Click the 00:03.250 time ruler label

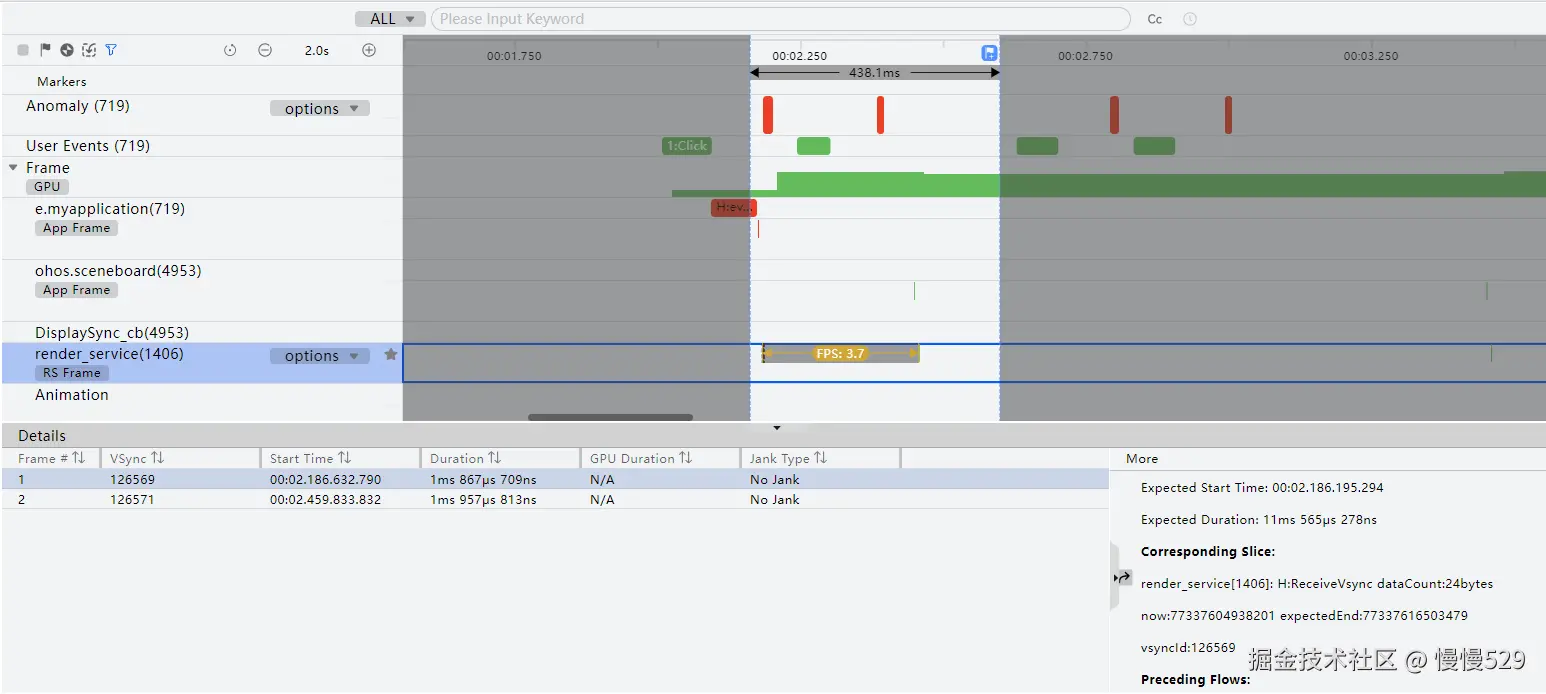click(x=1371, y=56)
